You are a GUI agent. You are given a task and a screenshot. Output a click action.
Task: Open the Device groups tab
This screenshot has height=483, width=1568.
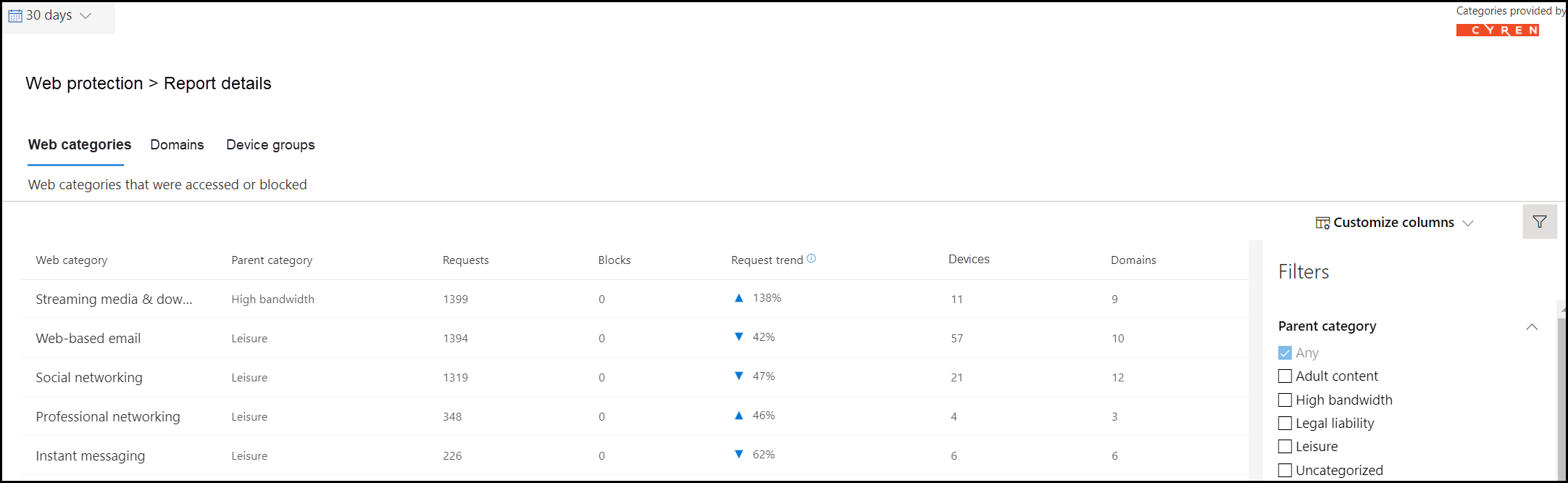pyautogui.click(x=270, y=145)
